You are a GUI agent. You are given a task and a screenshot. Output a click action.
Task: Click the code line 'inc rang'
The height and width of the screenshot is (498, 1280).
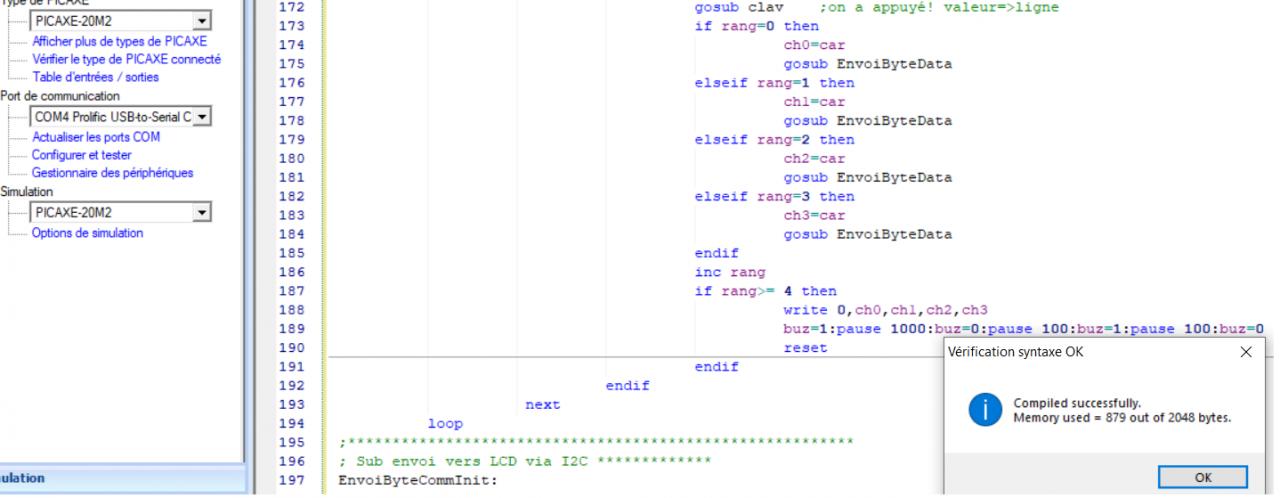click(730, 273)
